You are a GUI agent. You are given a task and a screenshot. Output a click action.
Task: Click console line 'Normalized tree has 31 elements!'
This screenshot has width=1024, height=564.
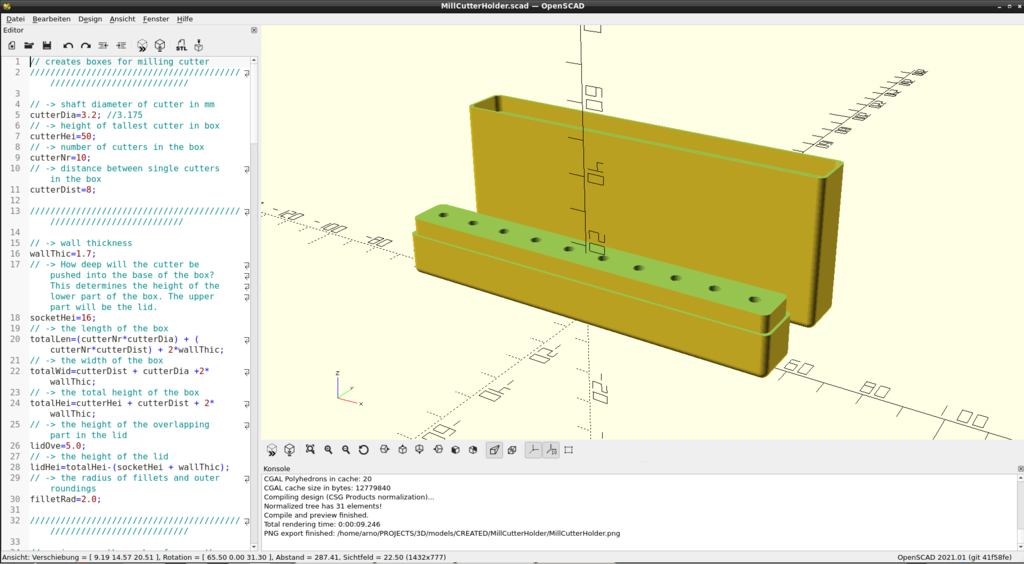coord(323,506)
